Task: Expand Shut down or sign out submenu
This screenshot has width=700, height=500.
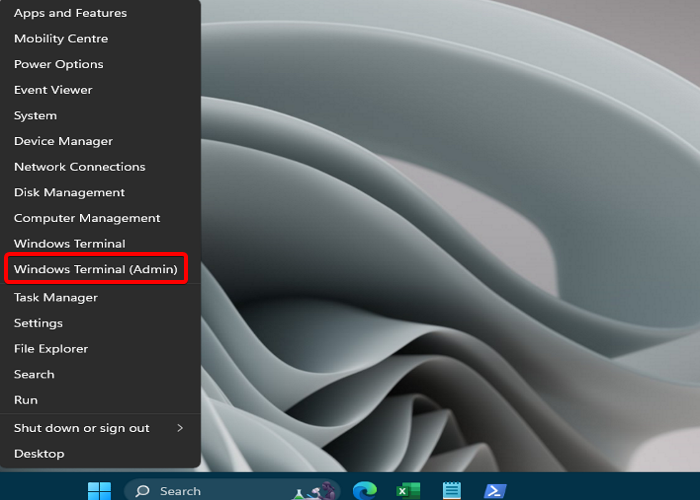Action: click(100, 428)
